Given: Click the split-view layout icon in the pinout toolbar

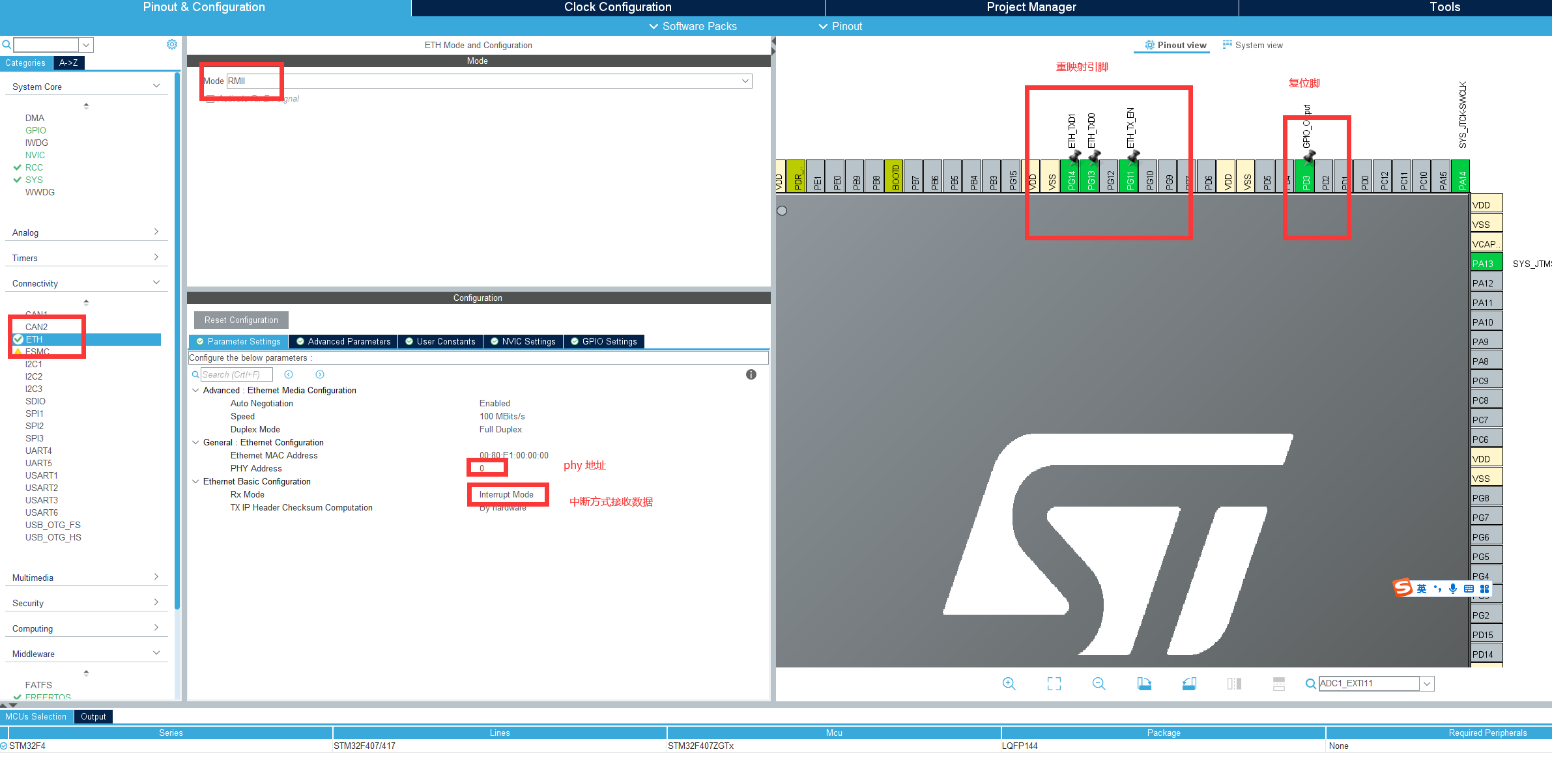Looking at the screenshot, I should [x=1234, y=684].
